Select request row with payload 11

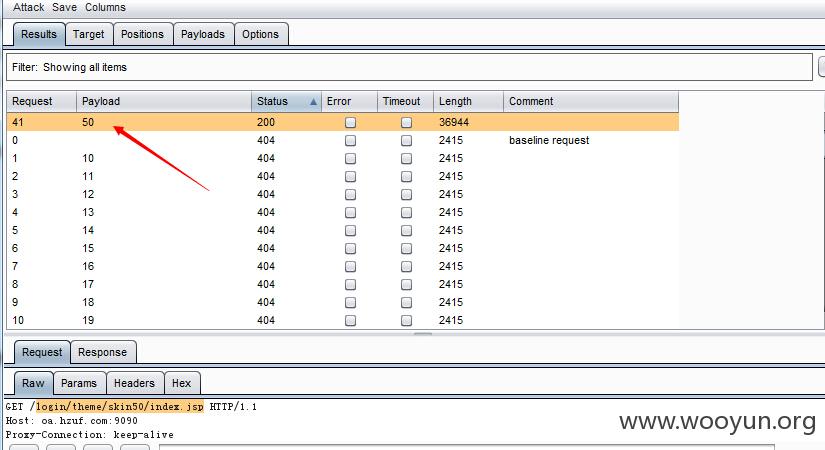(x=343, y=176)
